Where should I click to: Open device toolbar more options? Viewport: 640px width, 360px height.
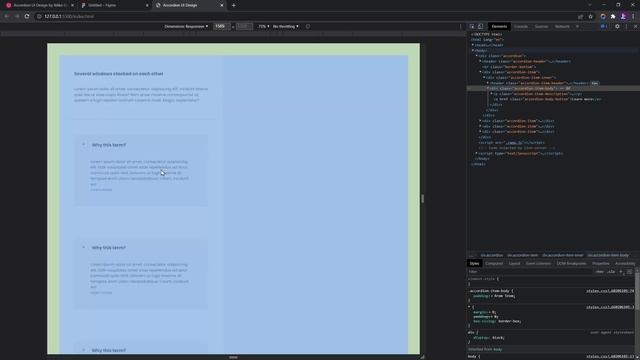click(x=461, y=26)
